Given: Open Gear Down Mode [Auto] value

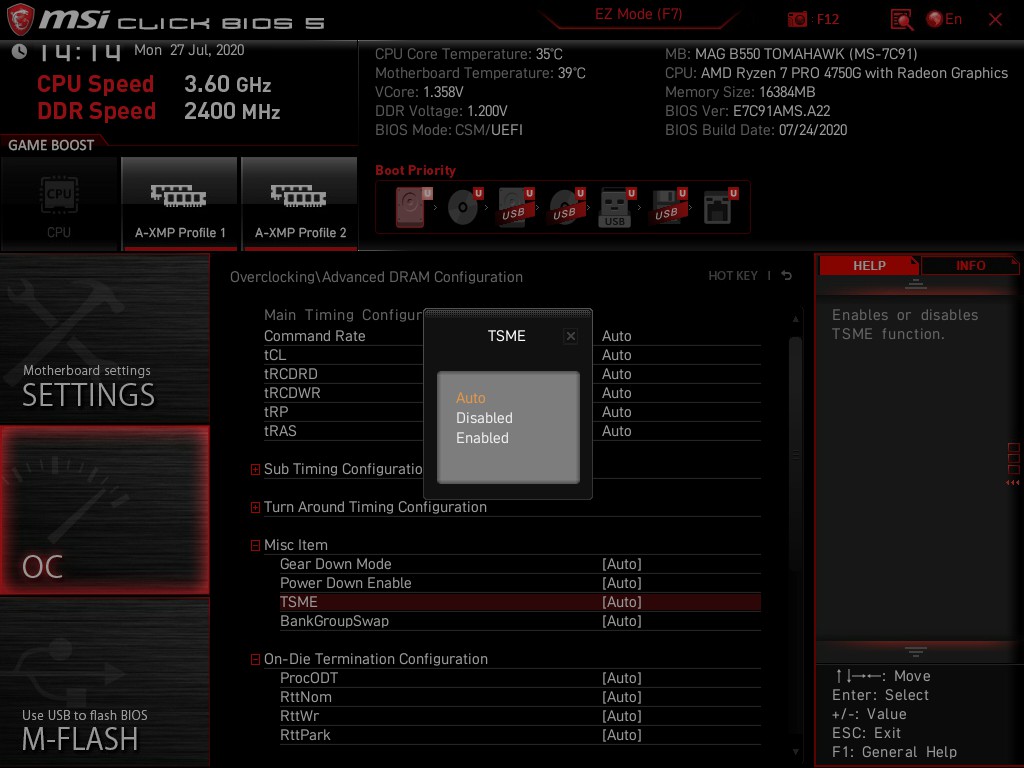Looking at the screenshot, I should [x=622, y=564].
